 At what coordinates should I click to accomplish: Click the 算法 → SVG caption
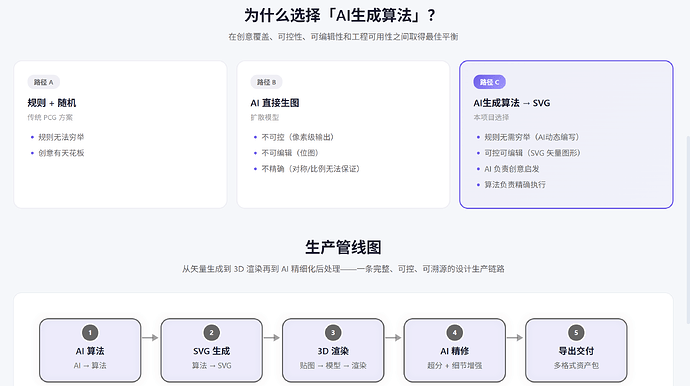click(x=212, y=366)
